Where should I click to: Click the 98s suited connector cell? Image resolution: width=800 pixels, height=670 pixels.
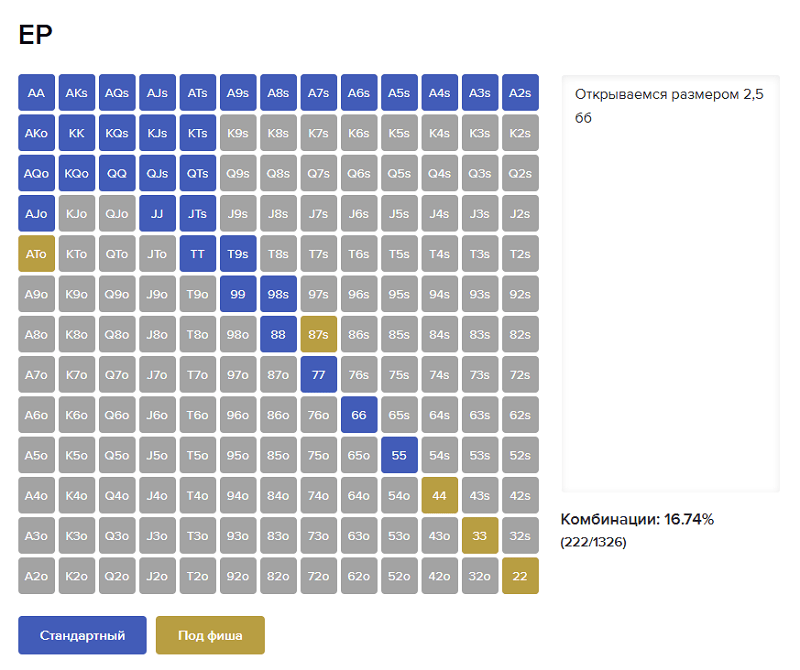tap(278, 294)
